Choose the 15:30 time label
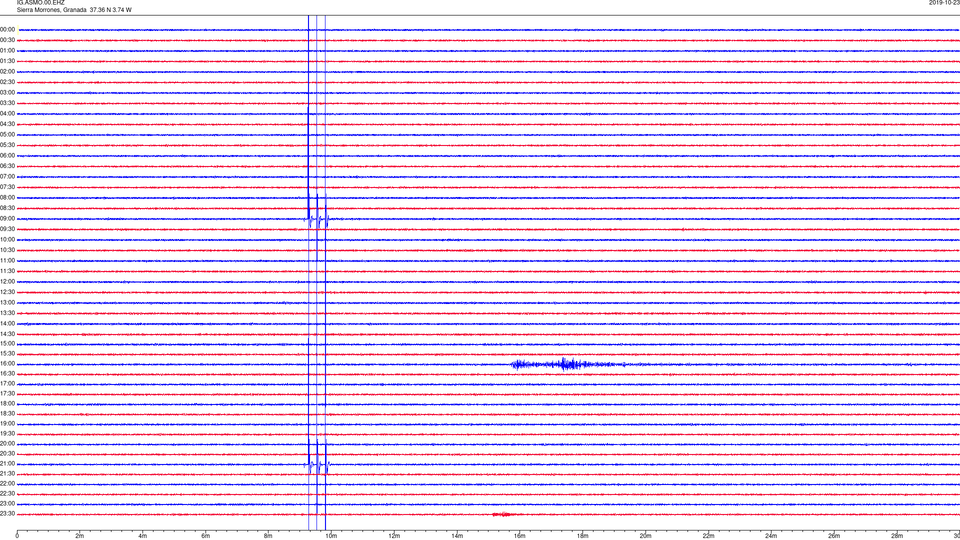 [7, 354]
